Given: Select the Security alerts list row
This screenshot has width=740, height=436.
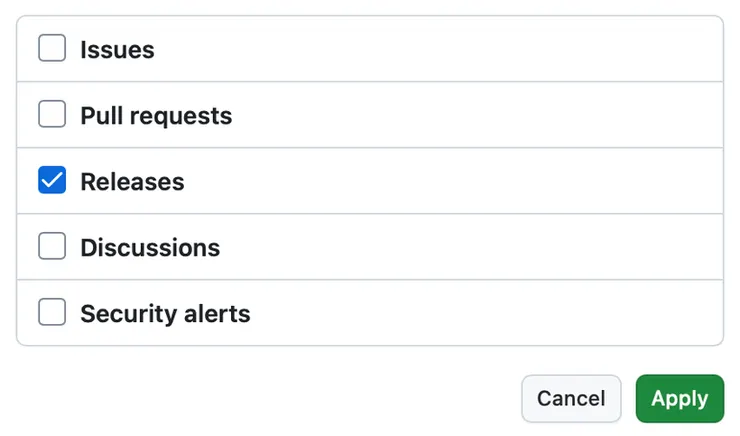Looking at the screenshot, I should coord(370,313).
